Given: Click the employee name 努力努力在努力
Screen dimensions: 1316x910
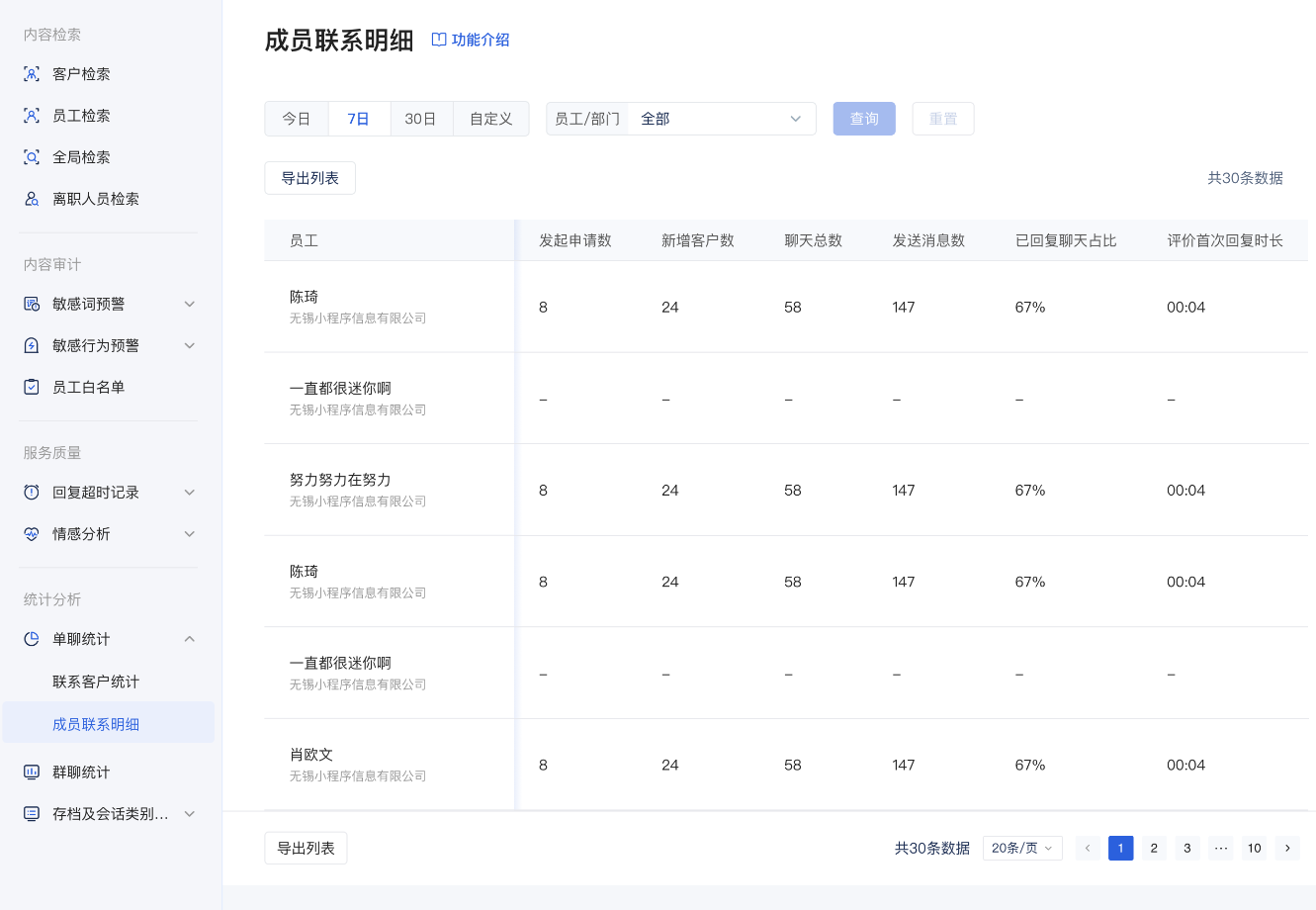Looking at the screenshot, I should (340, 480).
